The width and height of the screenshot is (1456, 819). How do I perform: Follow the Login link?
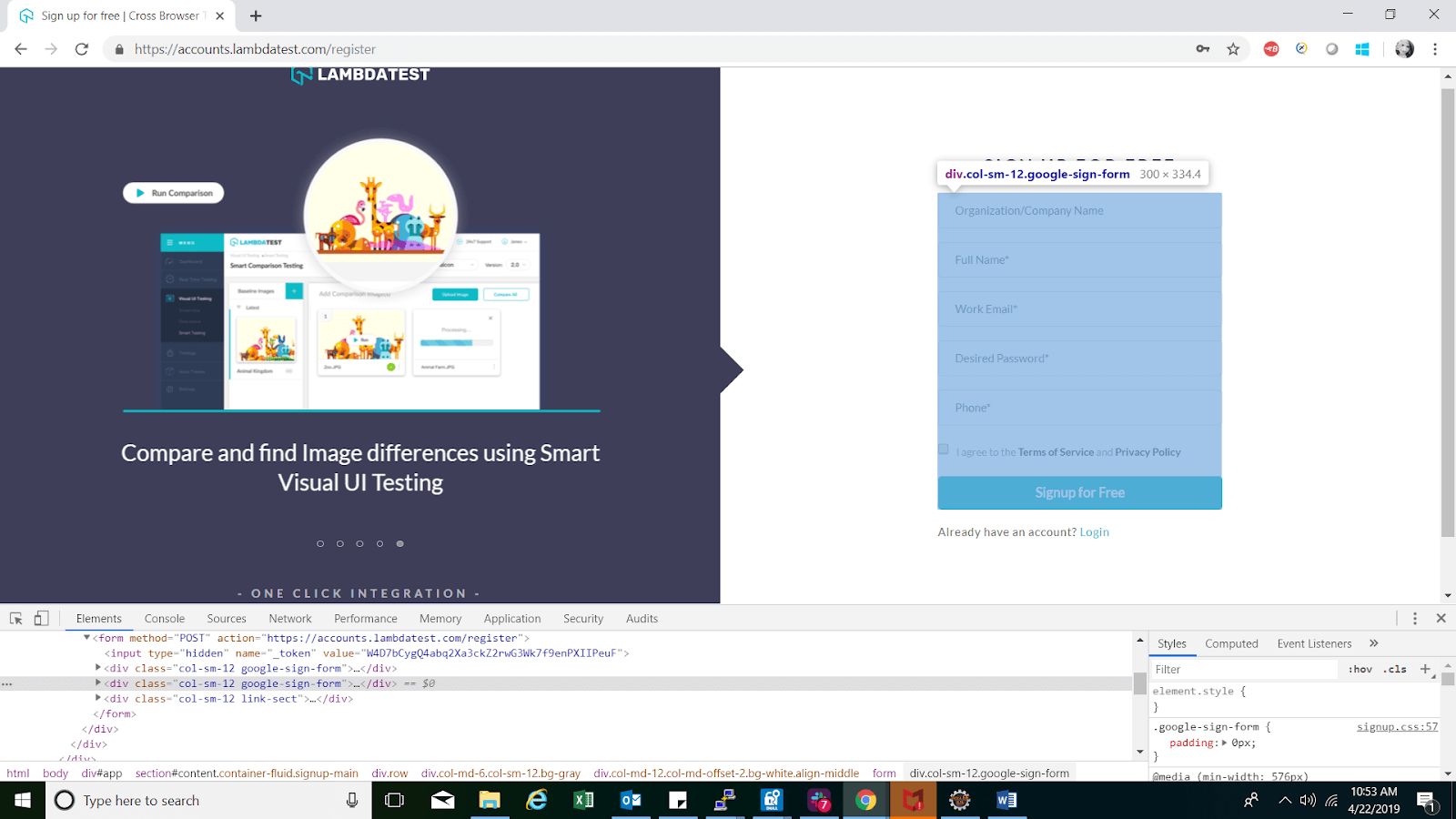(x=1095, y=532)
